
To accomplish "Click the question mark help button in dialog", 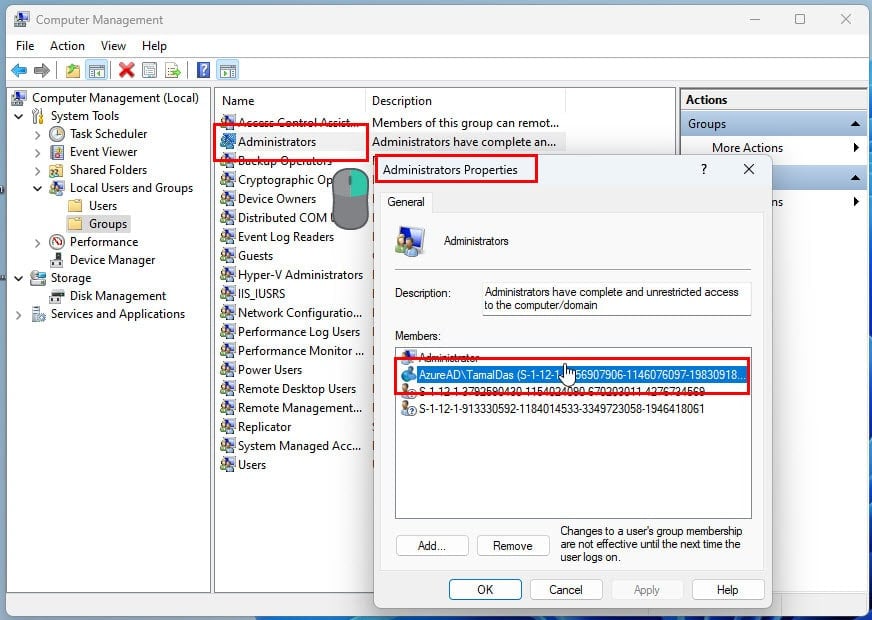I will coord(704,169).
